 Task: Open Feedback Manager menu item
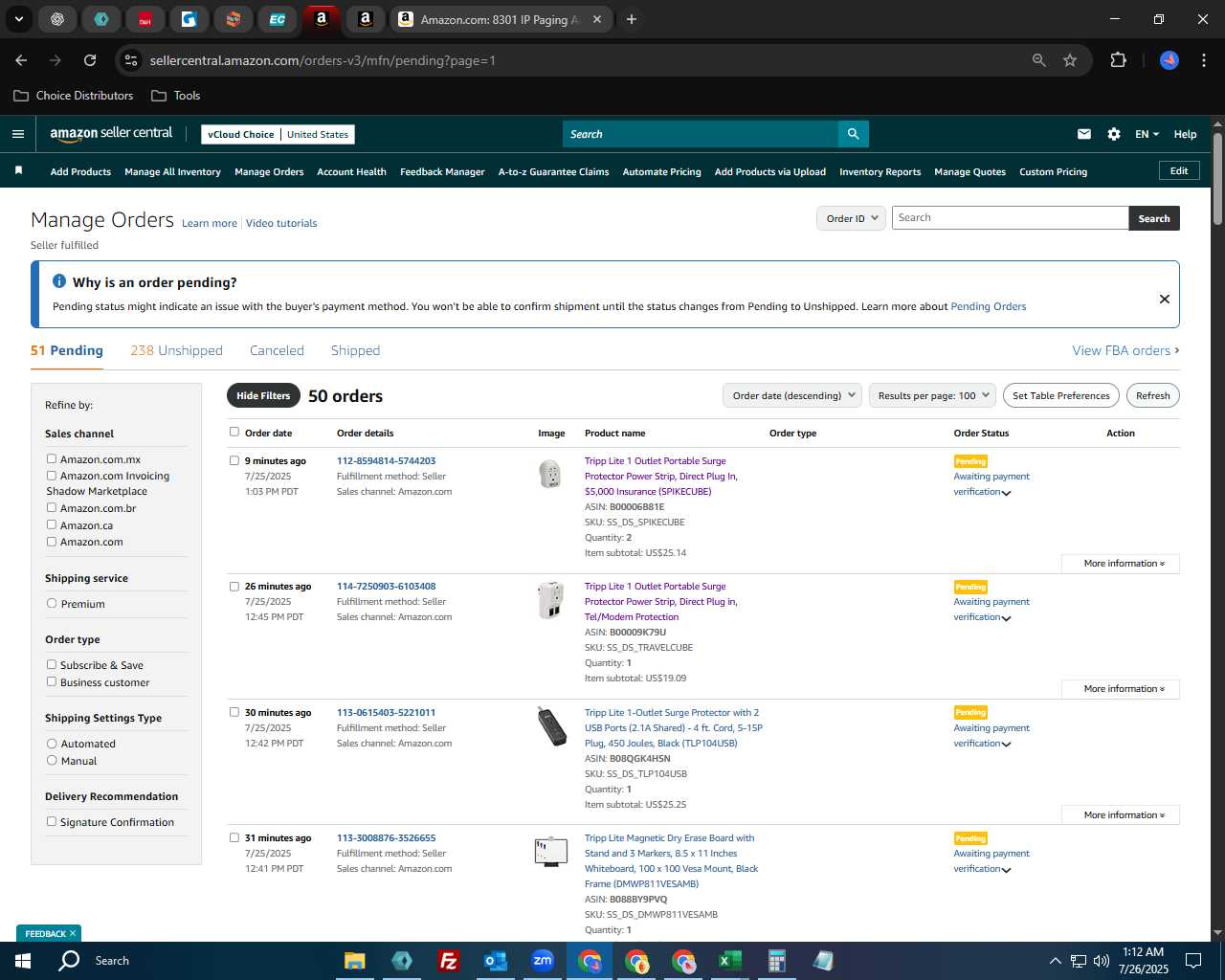click(442, 172)
